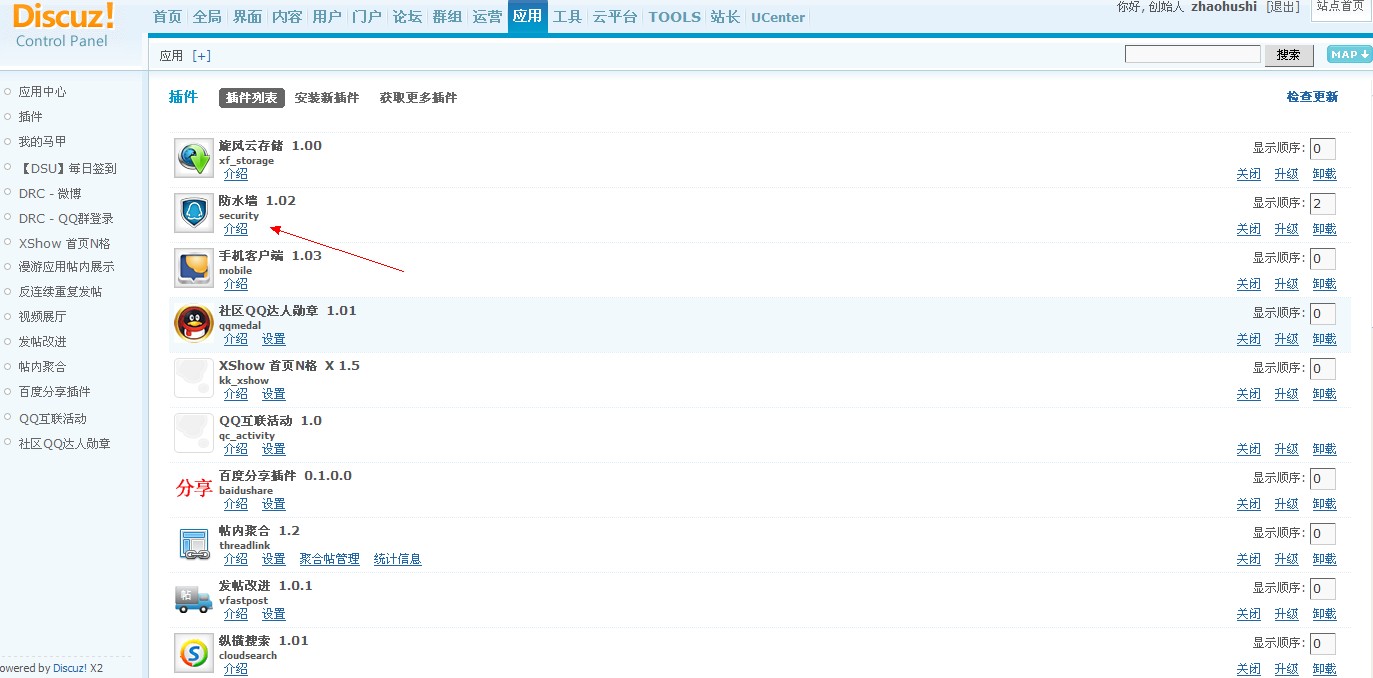The height and width of the screenshot is (678, 1373).
Task: Click the 社区QQ达人勋章 penguin icon
Action: click(194, 324)
